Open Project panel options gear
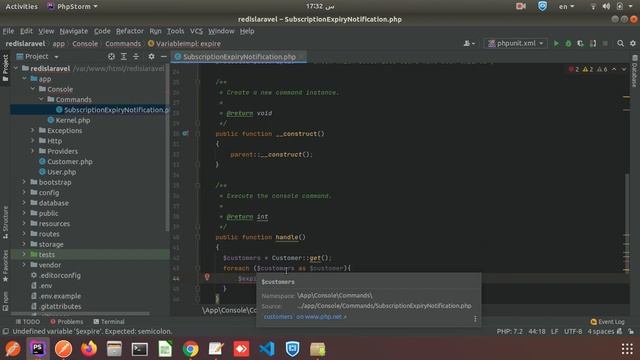640x360 pixels. pos(151,56)
